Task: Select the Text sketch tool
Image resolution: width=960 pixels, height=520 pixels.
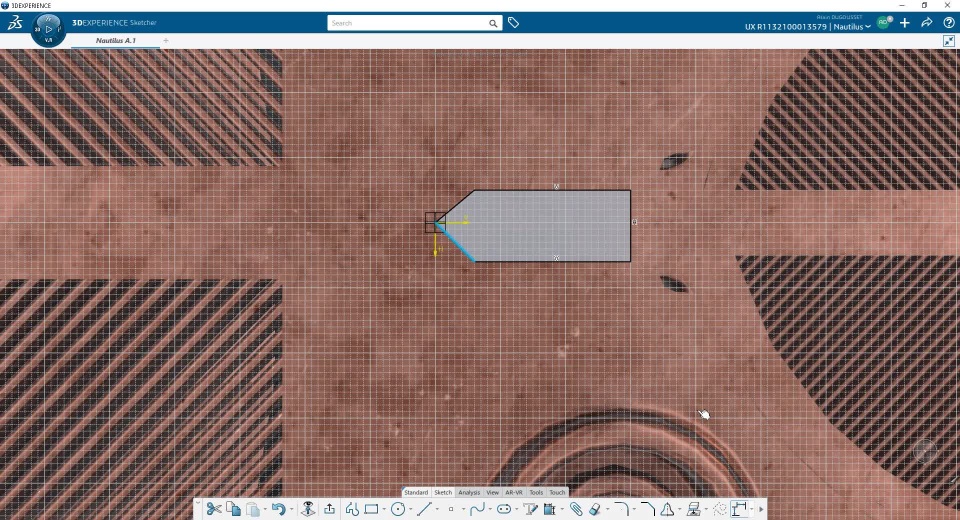Action: 530,509
